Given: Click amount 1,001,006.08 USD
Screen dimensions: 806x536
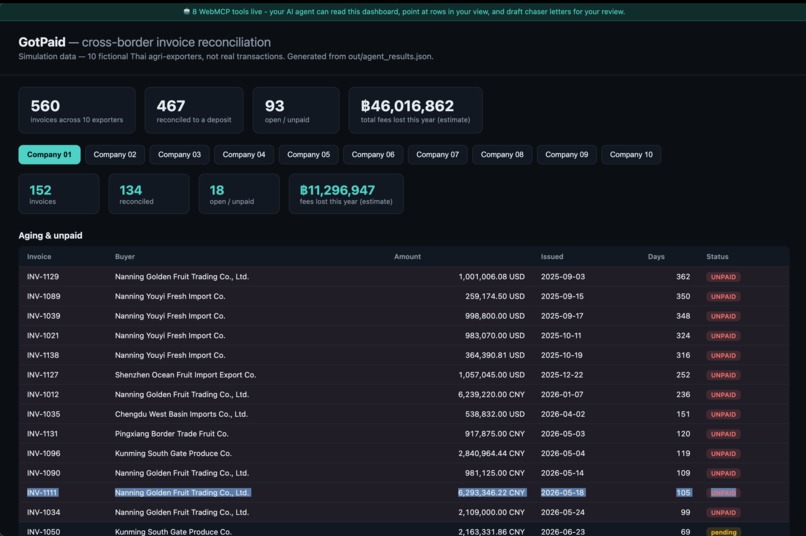Looking at the screenshot, I should click(491, 276).
